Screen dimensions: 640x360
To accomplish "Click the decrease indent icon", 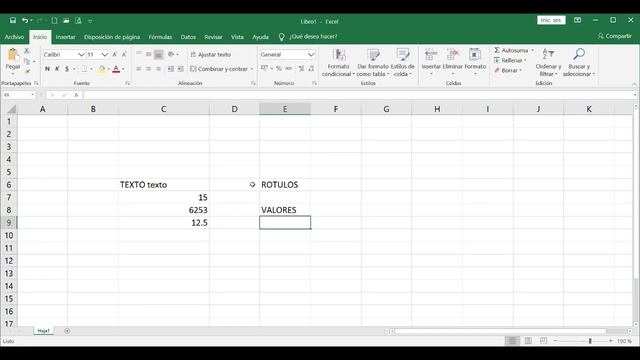I will click(171, 69).
